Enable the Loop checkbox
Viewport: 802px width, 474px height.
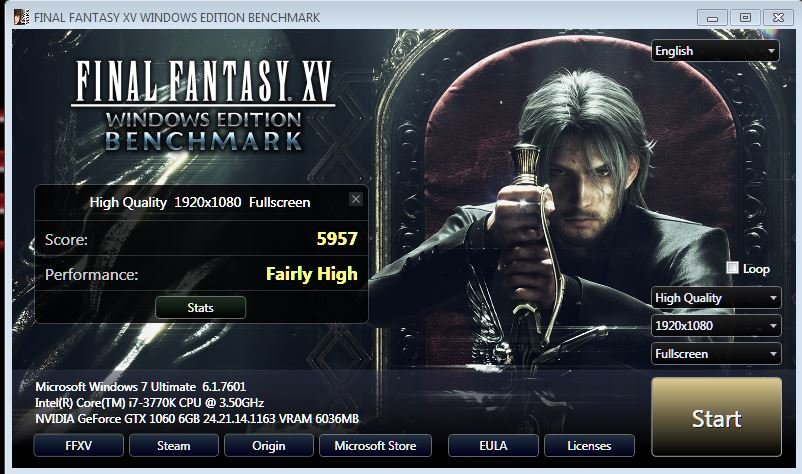tap(732, 268)
